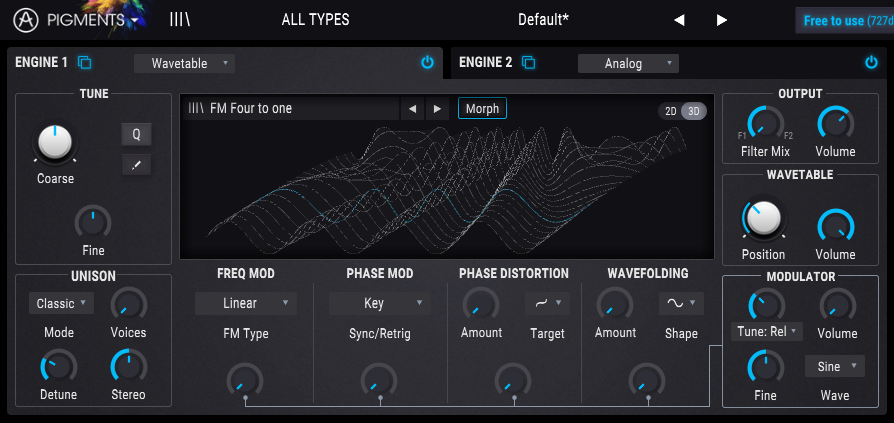The height and width of the screenshot is (423, 894).
Task: Click the Modulator Fine knob
Action: 765,368
